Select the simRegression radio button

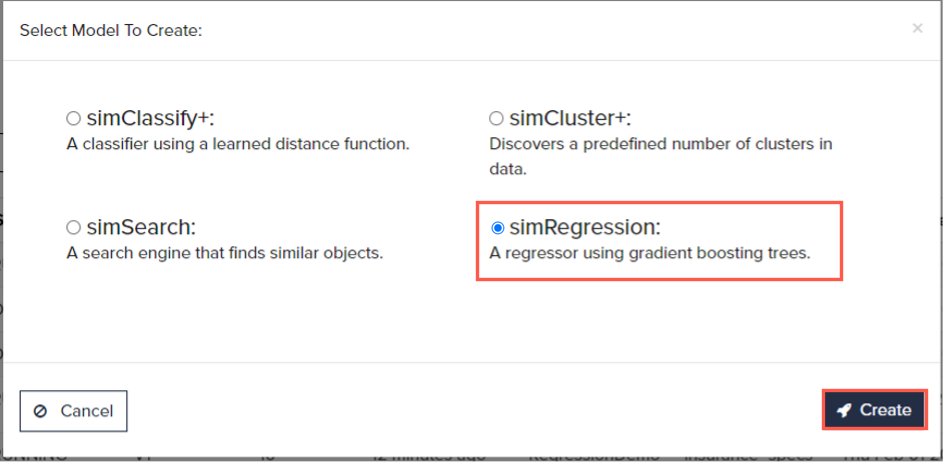coord(497,228)
